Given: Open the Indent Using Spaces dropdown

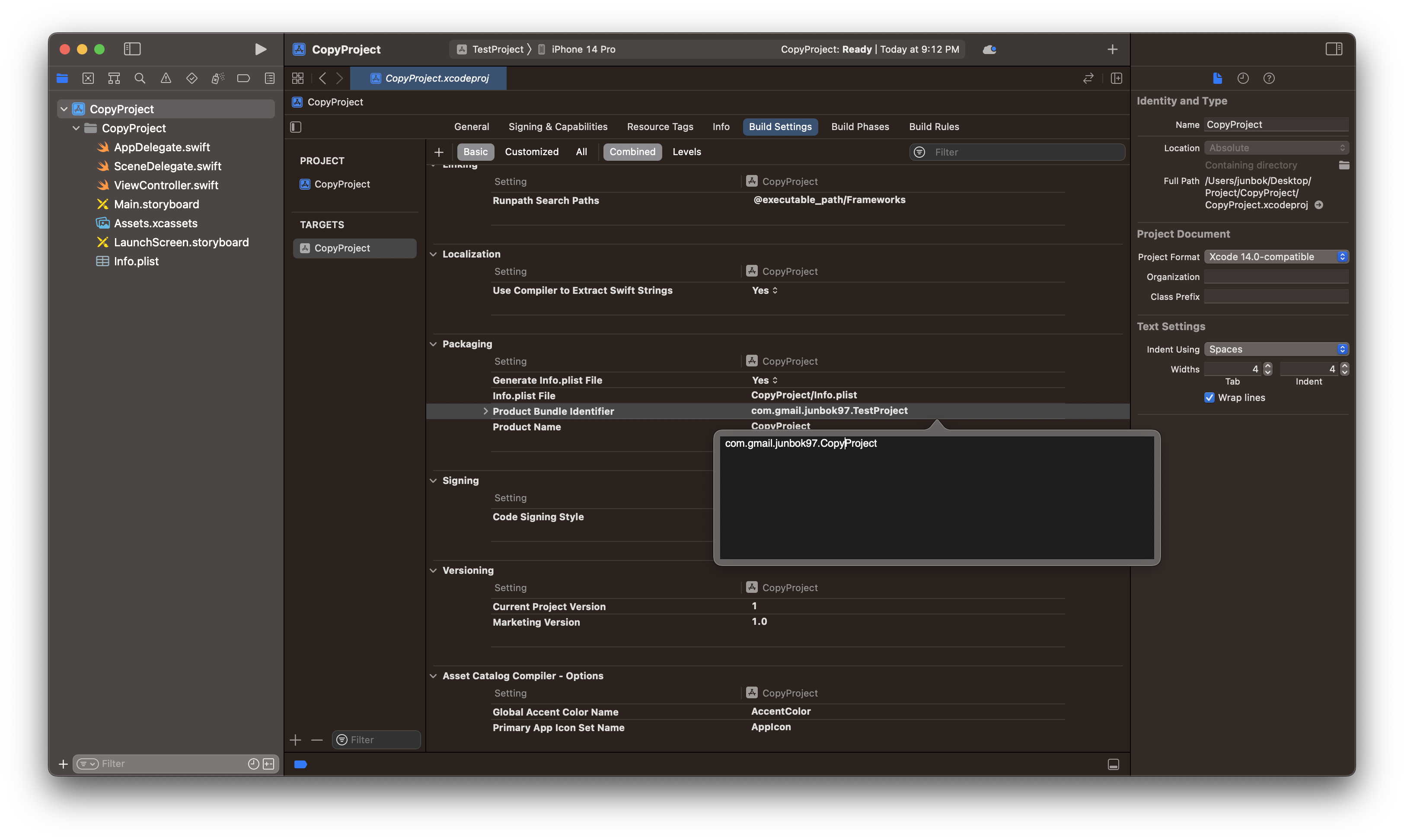Looking at the screenshot, I should coord(1276,349).
